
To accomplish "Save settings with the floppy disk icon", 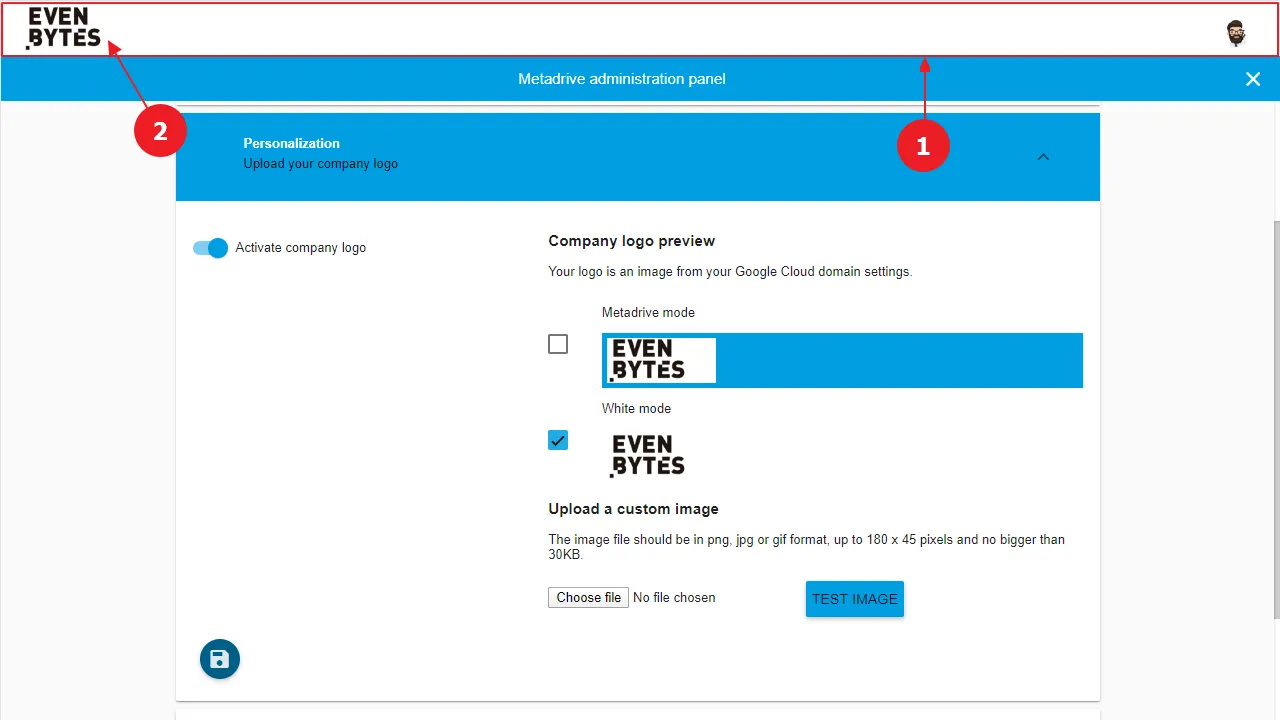I will coord(220,659).
